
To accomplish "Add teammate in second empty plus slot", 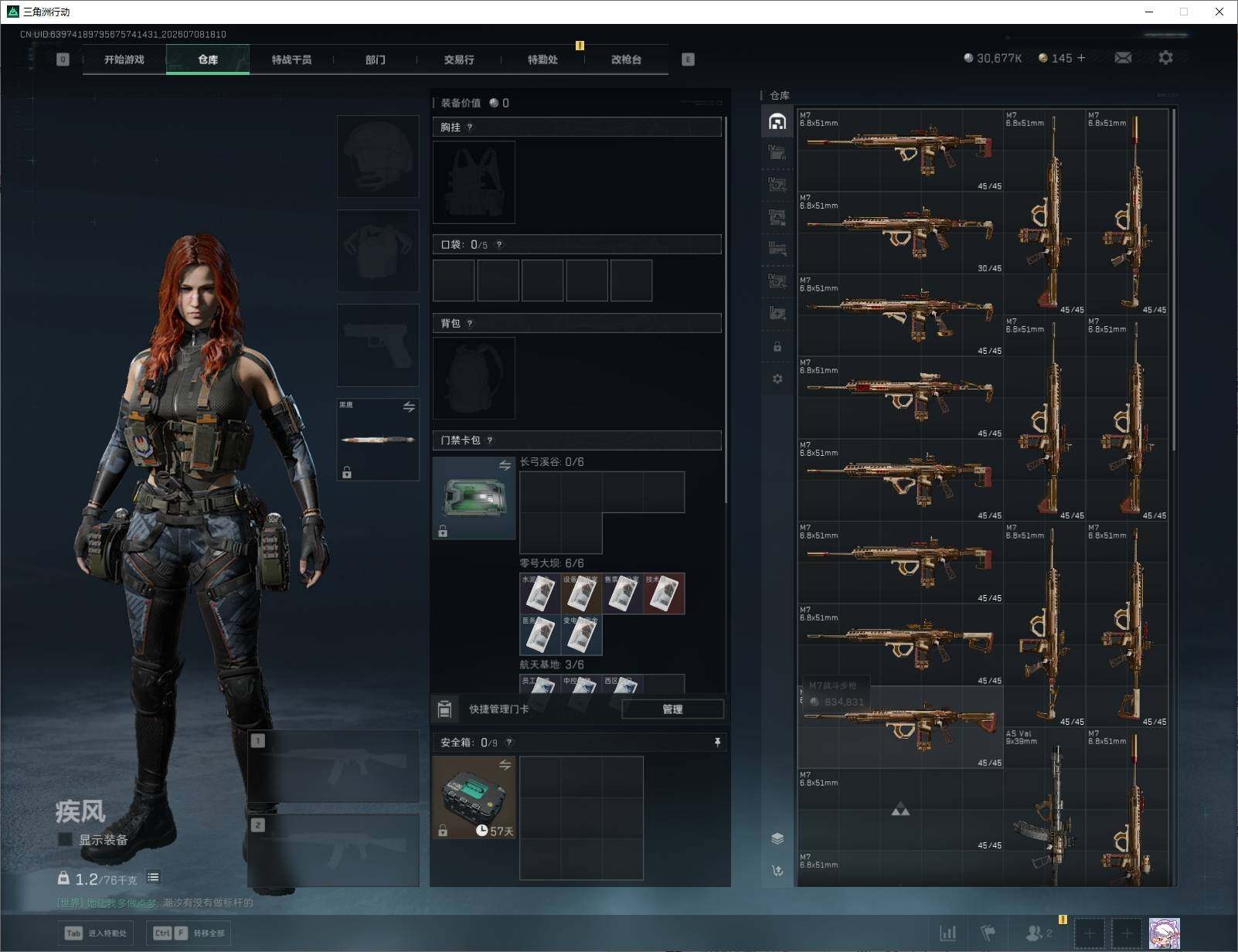I will tap(1127, 934).
